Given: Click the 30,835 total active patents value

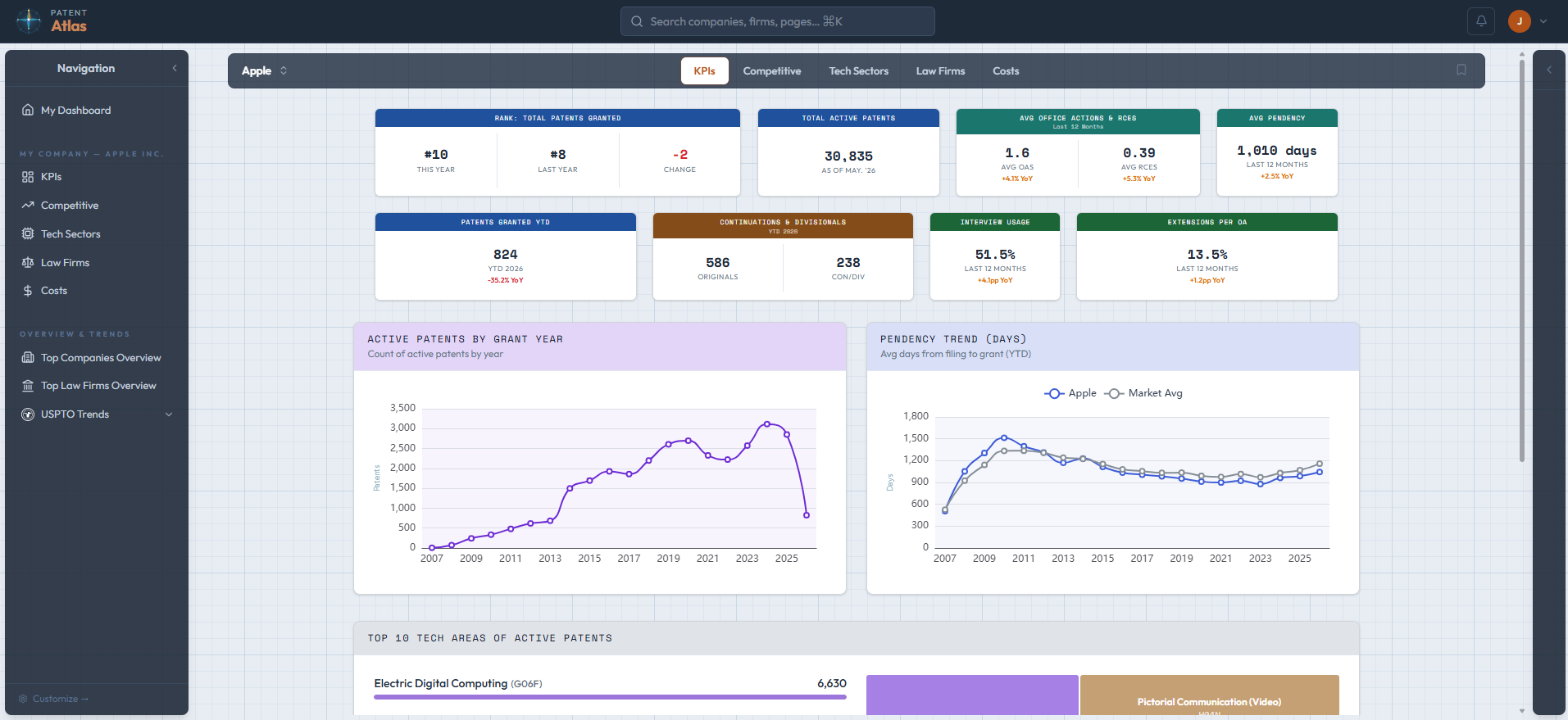Looking at the screenshot, I should 848,156.
